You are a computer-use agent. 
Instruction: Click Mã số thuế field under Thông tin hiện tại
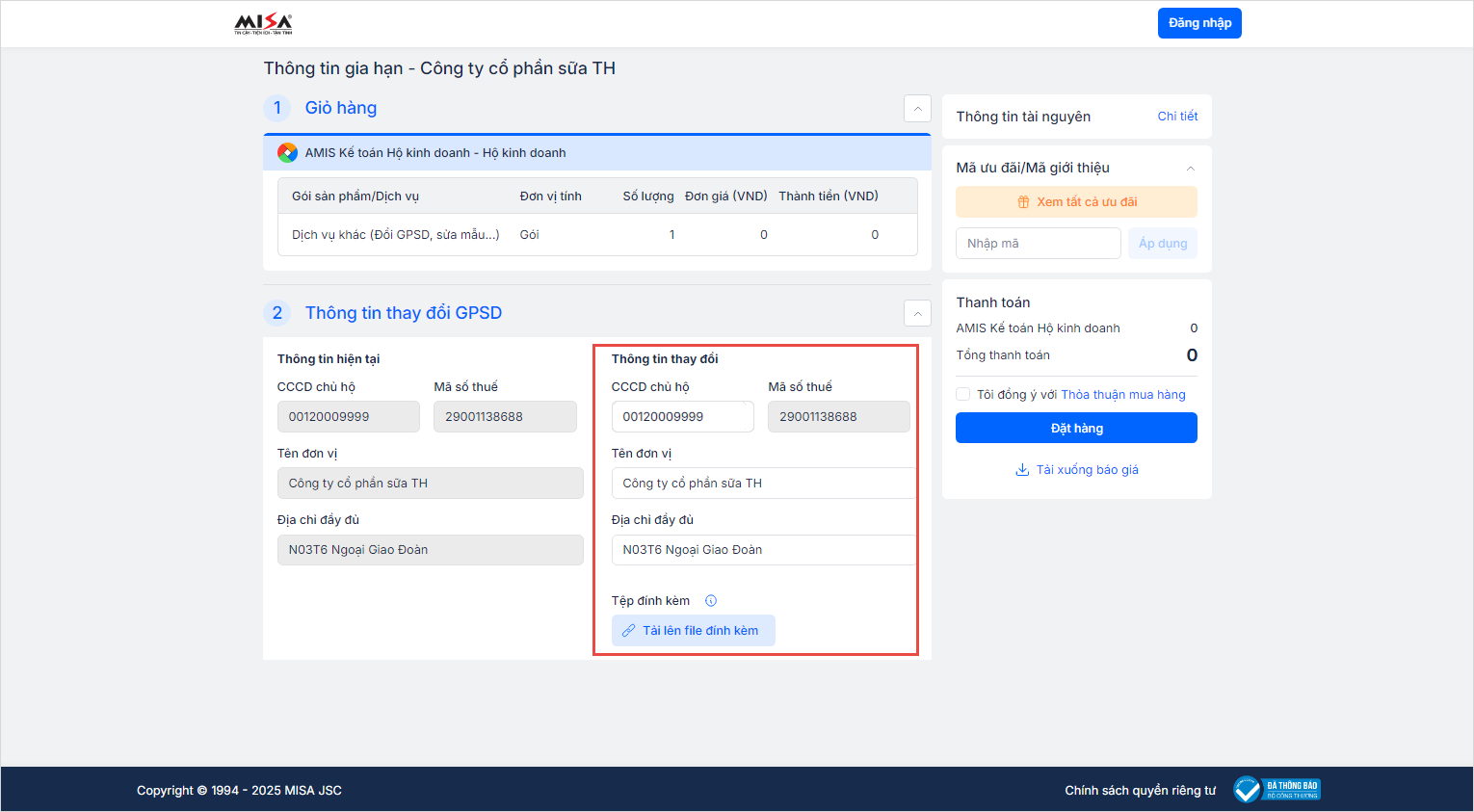click(x=505, y=417)
